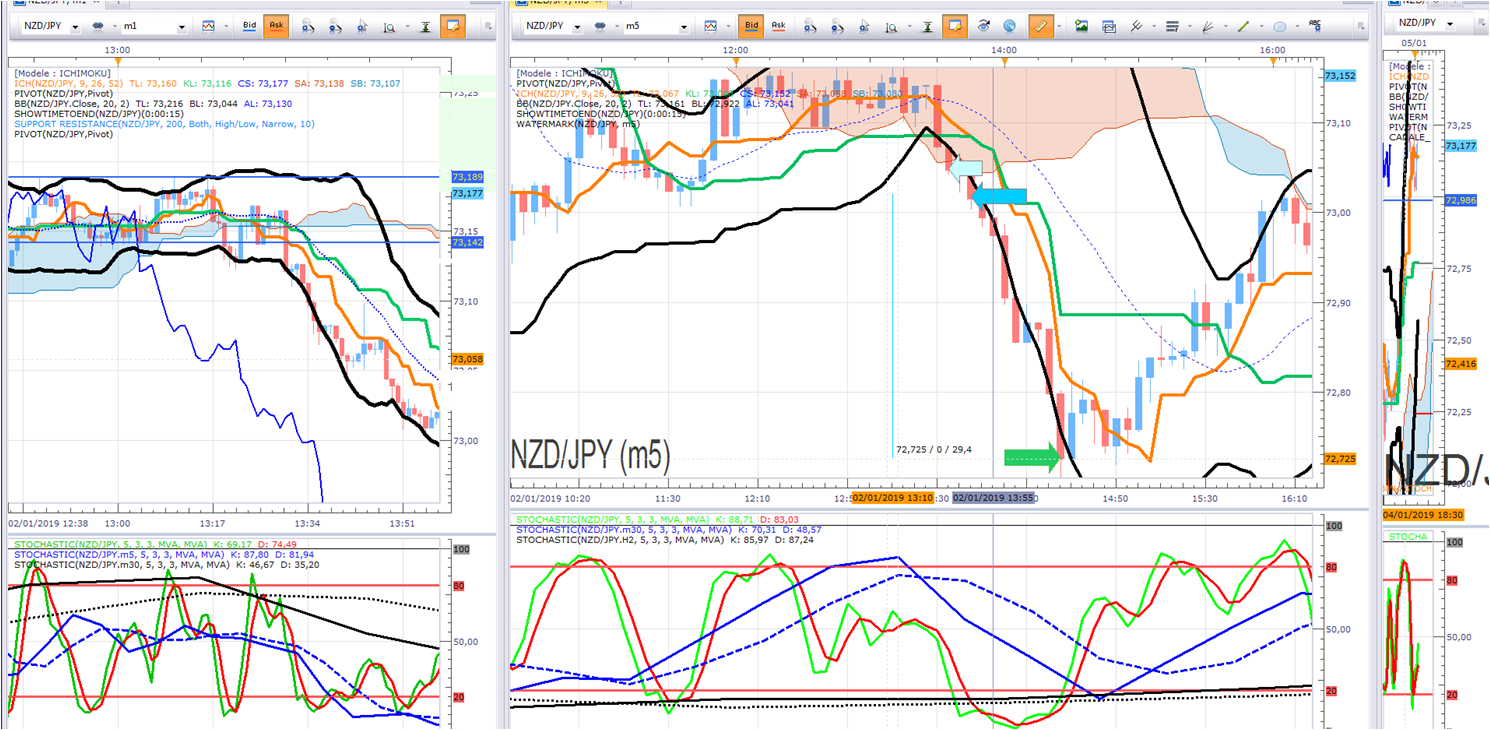The image size is (1490, 730).
Task: Click the magnifier search icon in m1 toolbar
Action: (389, 26)
